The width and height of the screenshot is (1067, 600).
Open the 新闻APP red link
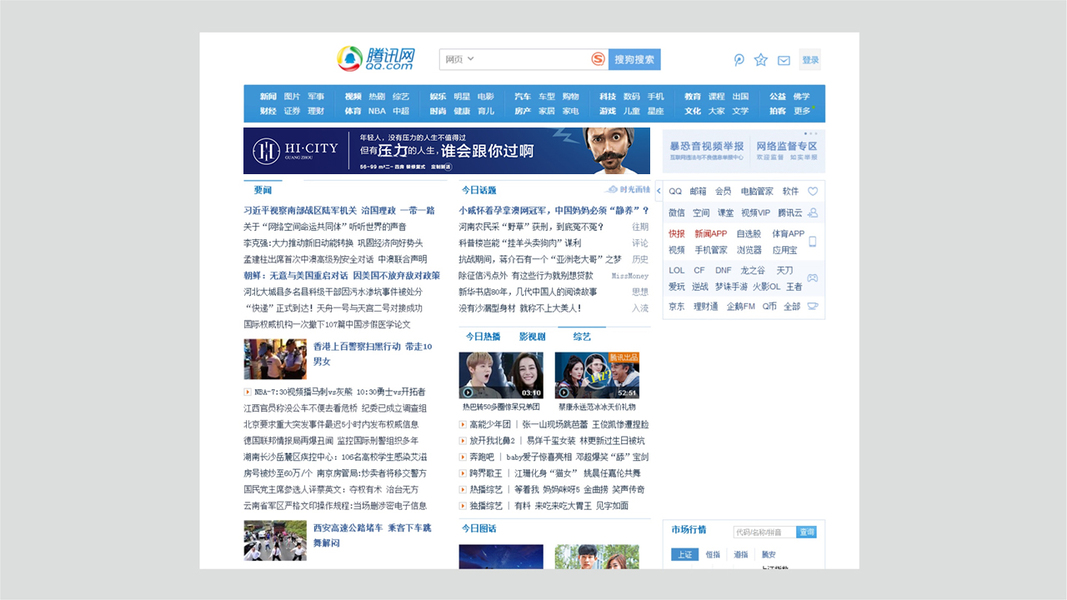pos(710,233)
